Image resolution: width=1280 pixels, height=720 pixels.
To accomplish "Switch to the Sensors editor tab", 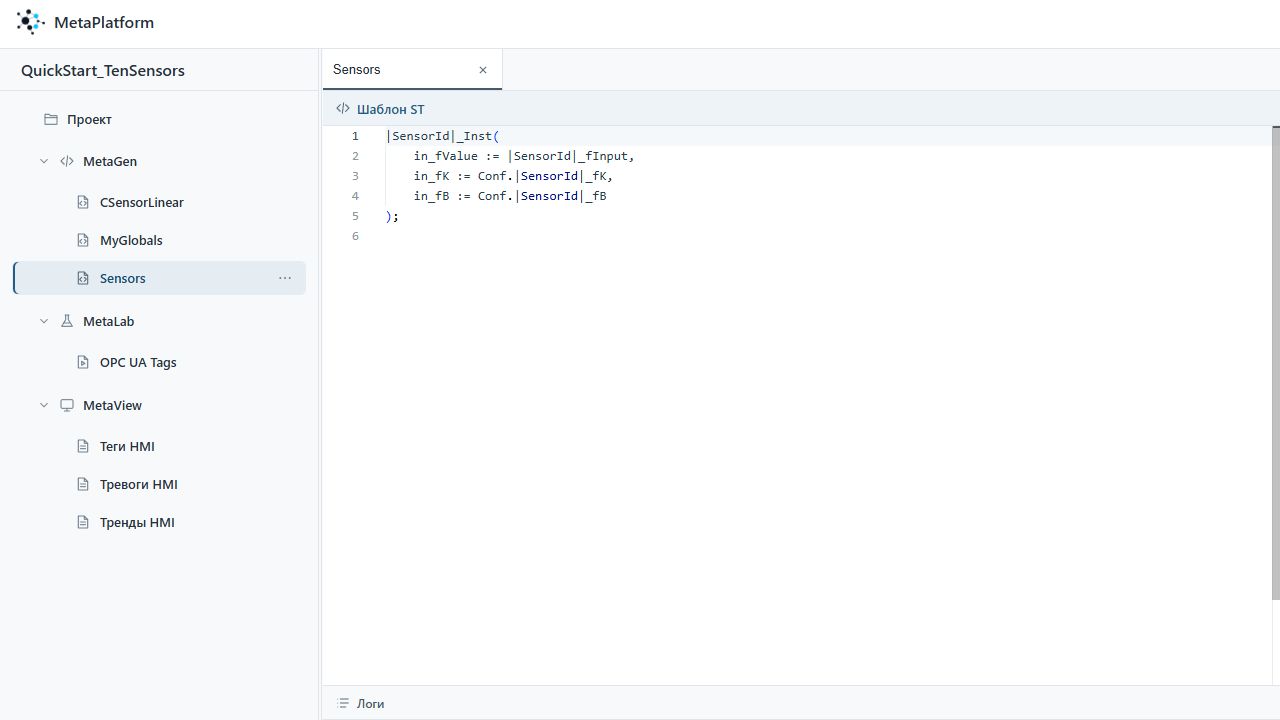I will pyautogui.click(x=412, y=70).
